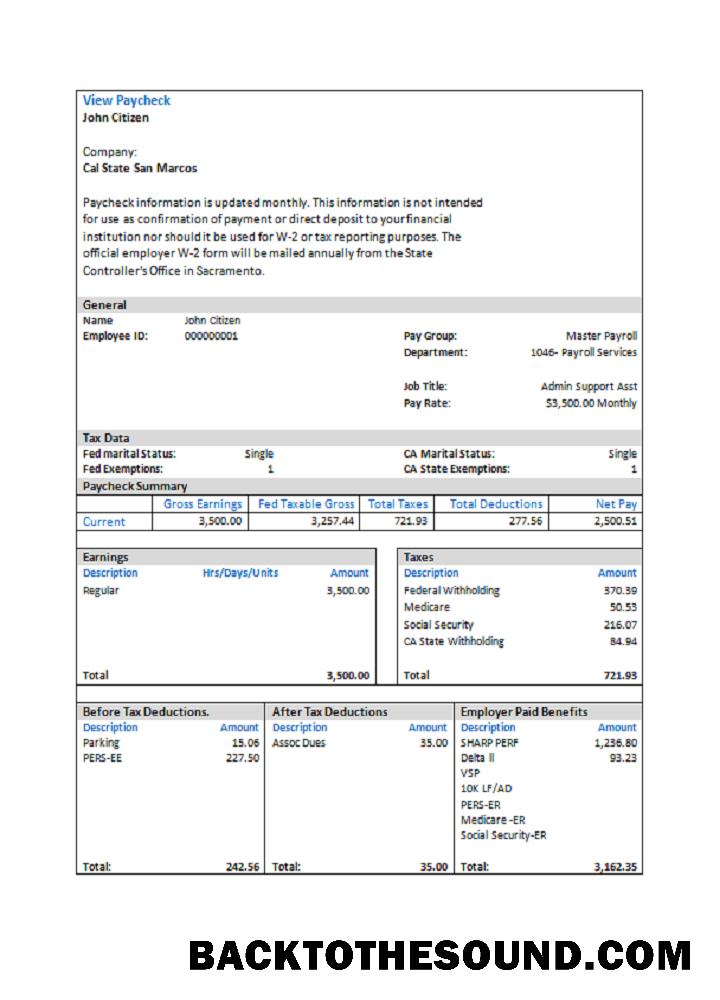This screenshot has width=720, height=1000.
Task: Click the Paycheck Summary section header
Action: pos(359,486)
